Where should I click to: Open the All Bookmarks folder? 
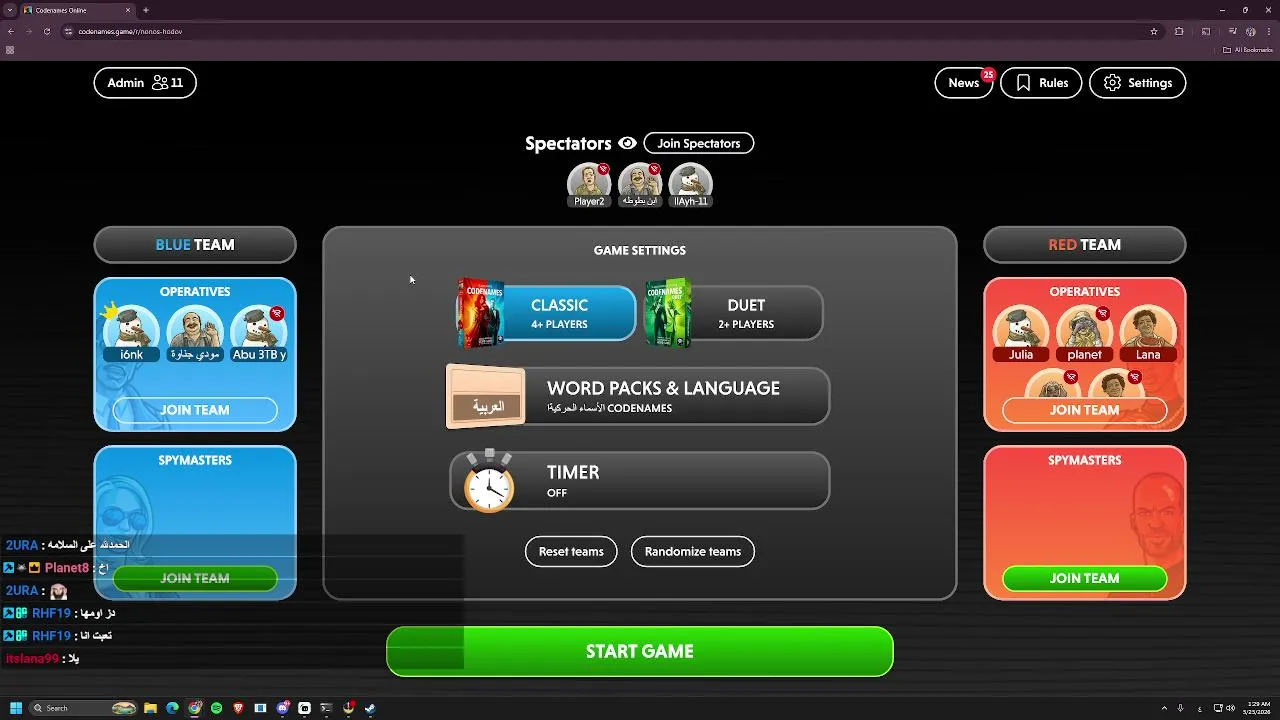click(x=1248, y=50)
